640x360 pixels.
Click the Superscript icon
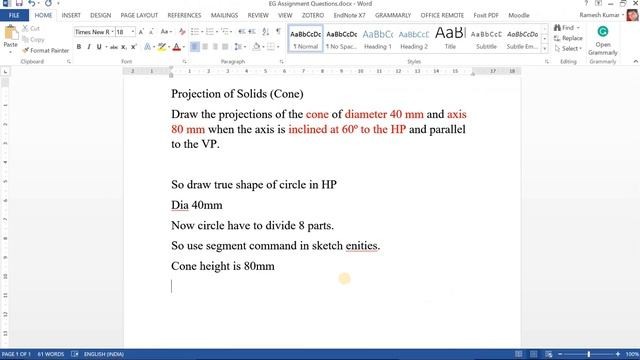(x=133, y=47)
